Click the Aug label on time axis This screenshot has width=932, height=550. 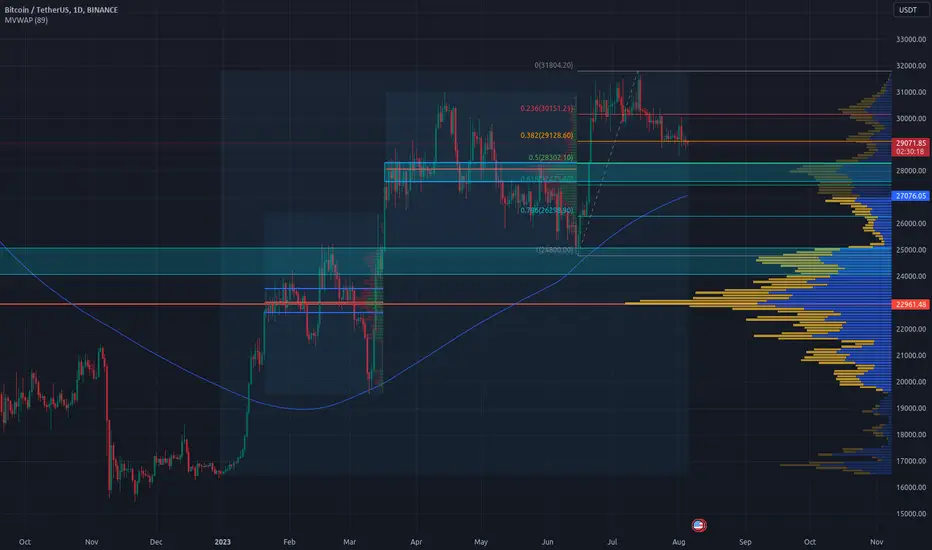(679, 542)
